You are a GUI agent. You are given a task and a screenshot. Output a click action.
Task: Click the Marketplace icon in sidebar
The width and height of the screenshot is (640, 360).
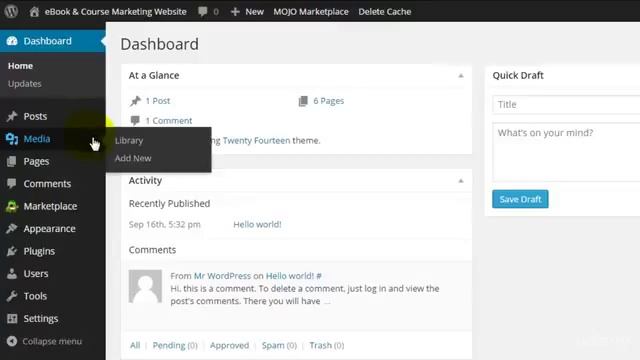(x=12, y=206)
